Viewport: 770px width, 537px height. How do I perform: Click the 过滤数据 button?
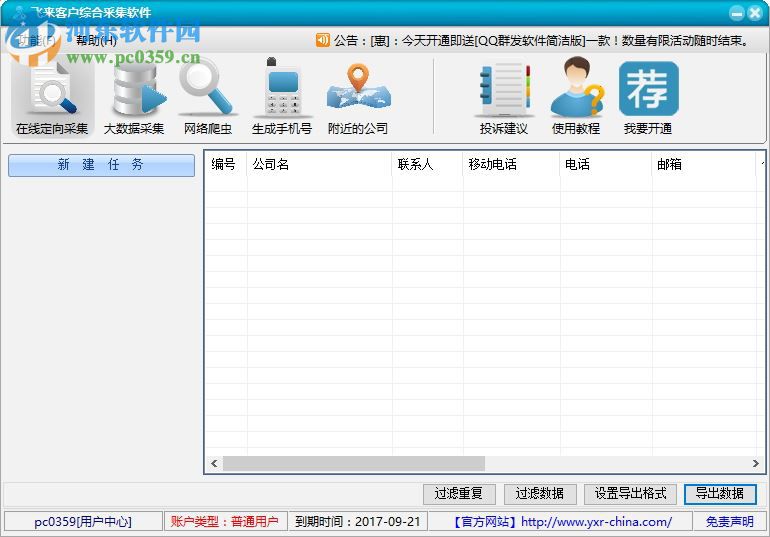pyautogui.click(x=540, y=494)
